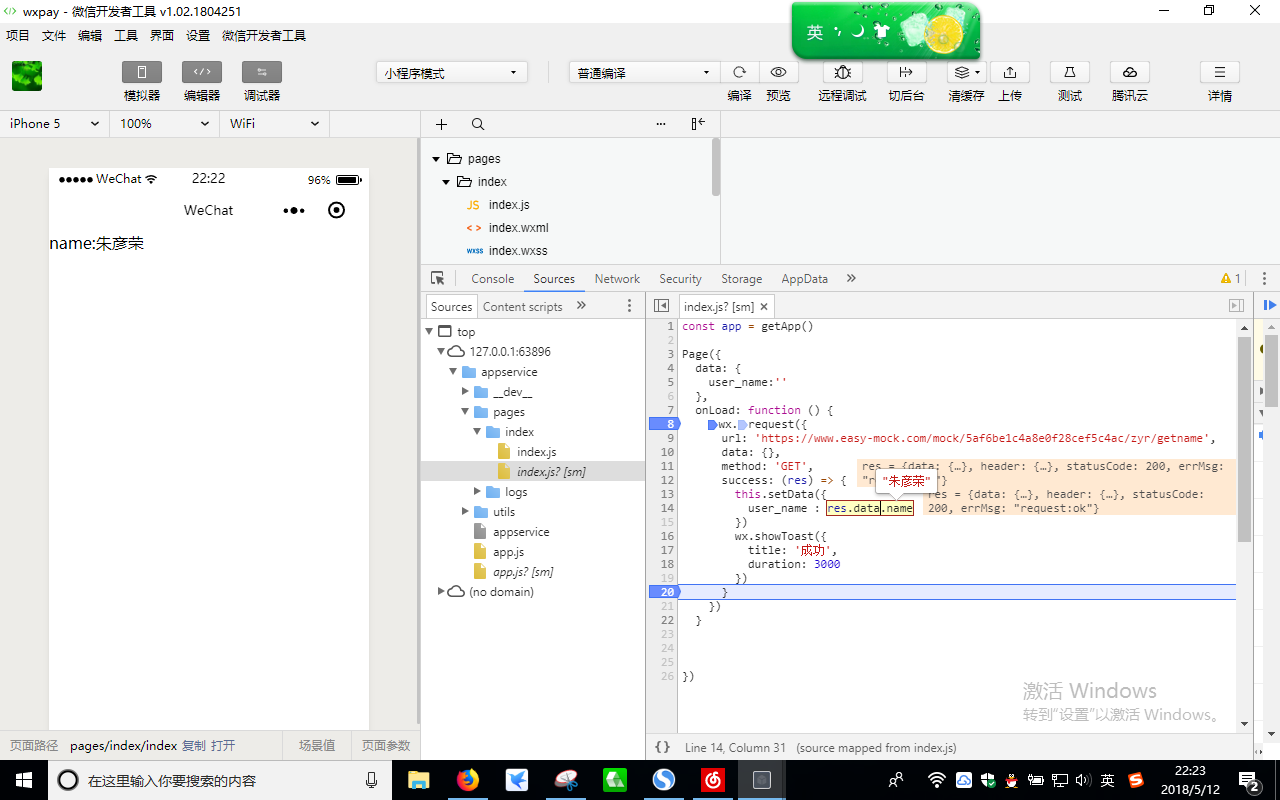The image size is (1280, 800).
Task: Click the compile refresh icon
Action: click(x=739, y=72)
